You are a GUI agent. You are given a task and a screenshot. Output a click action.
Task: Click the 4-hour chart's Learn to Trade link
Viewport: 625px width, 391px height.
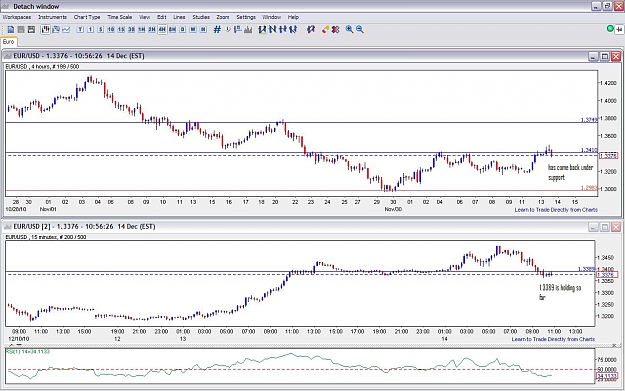pos(556,210)
